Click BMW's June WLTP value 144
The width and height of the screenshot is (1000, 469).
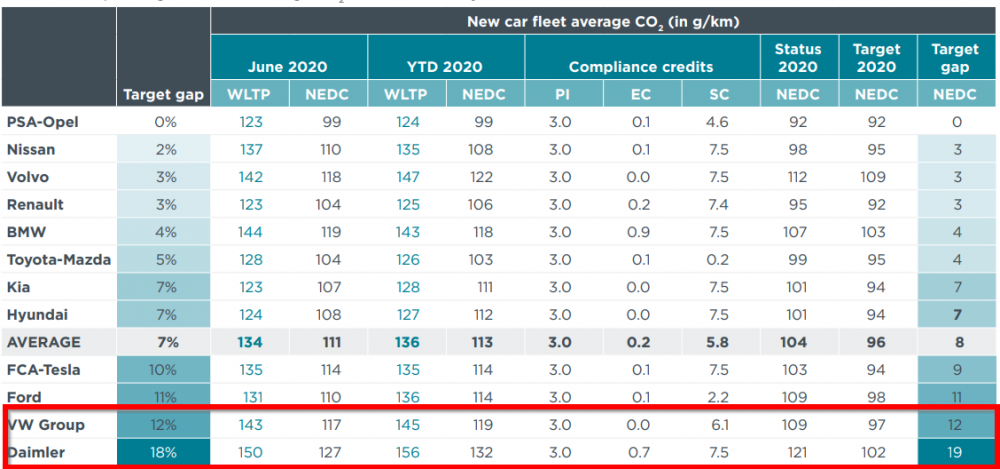[x=250, y=232]
